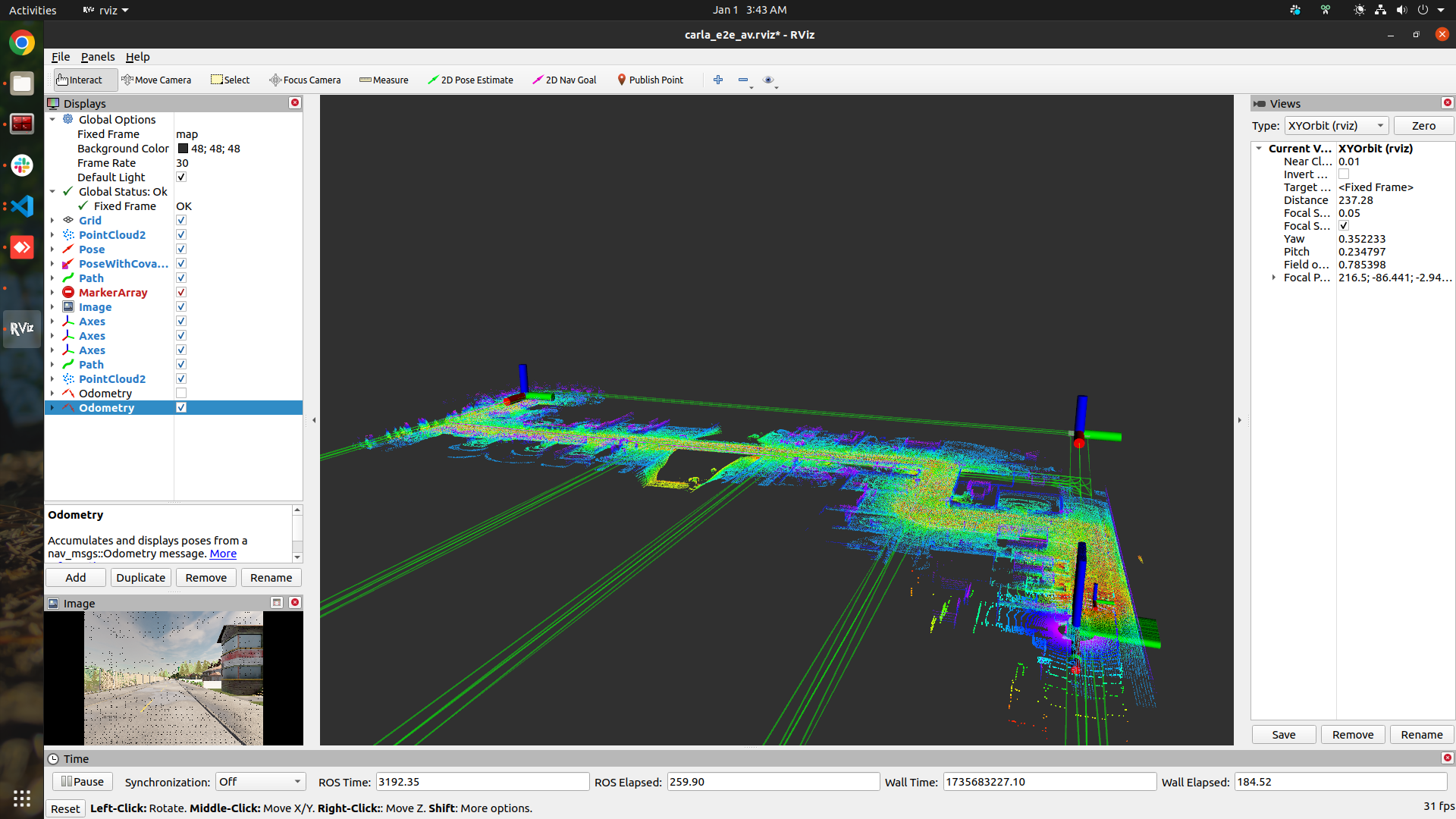This screenshot has height=819, width=1456.
Task: Select the Move Camera tool
Action: click(x=156, y=80)
